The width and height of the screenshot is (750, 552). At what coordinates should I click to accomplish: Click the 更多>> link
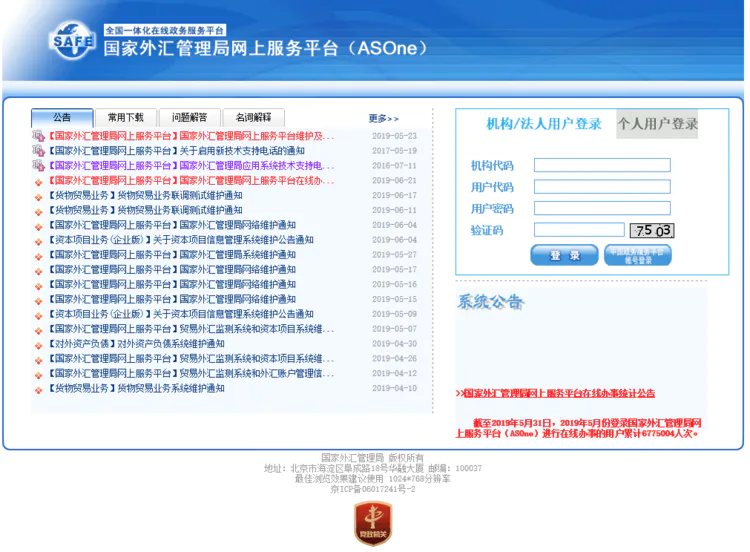coord(383,119)
